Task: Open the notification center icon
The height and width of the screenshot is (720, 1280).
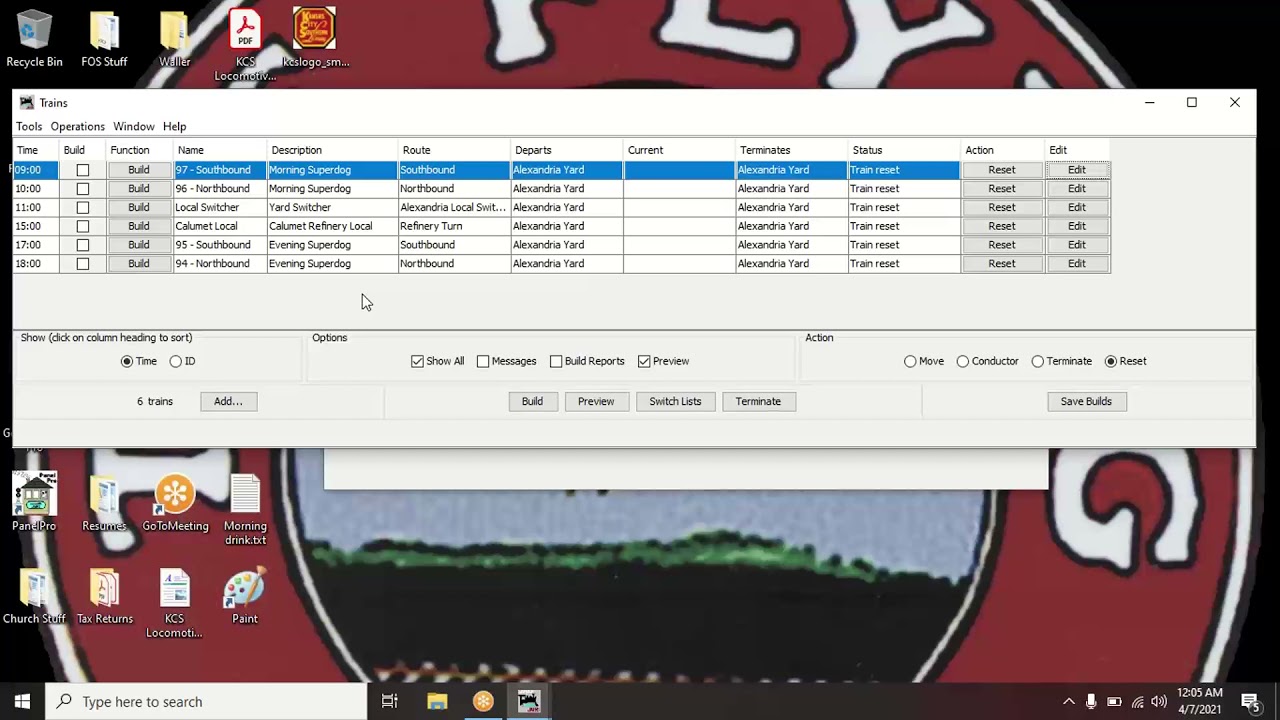Action: point(1250,702)
